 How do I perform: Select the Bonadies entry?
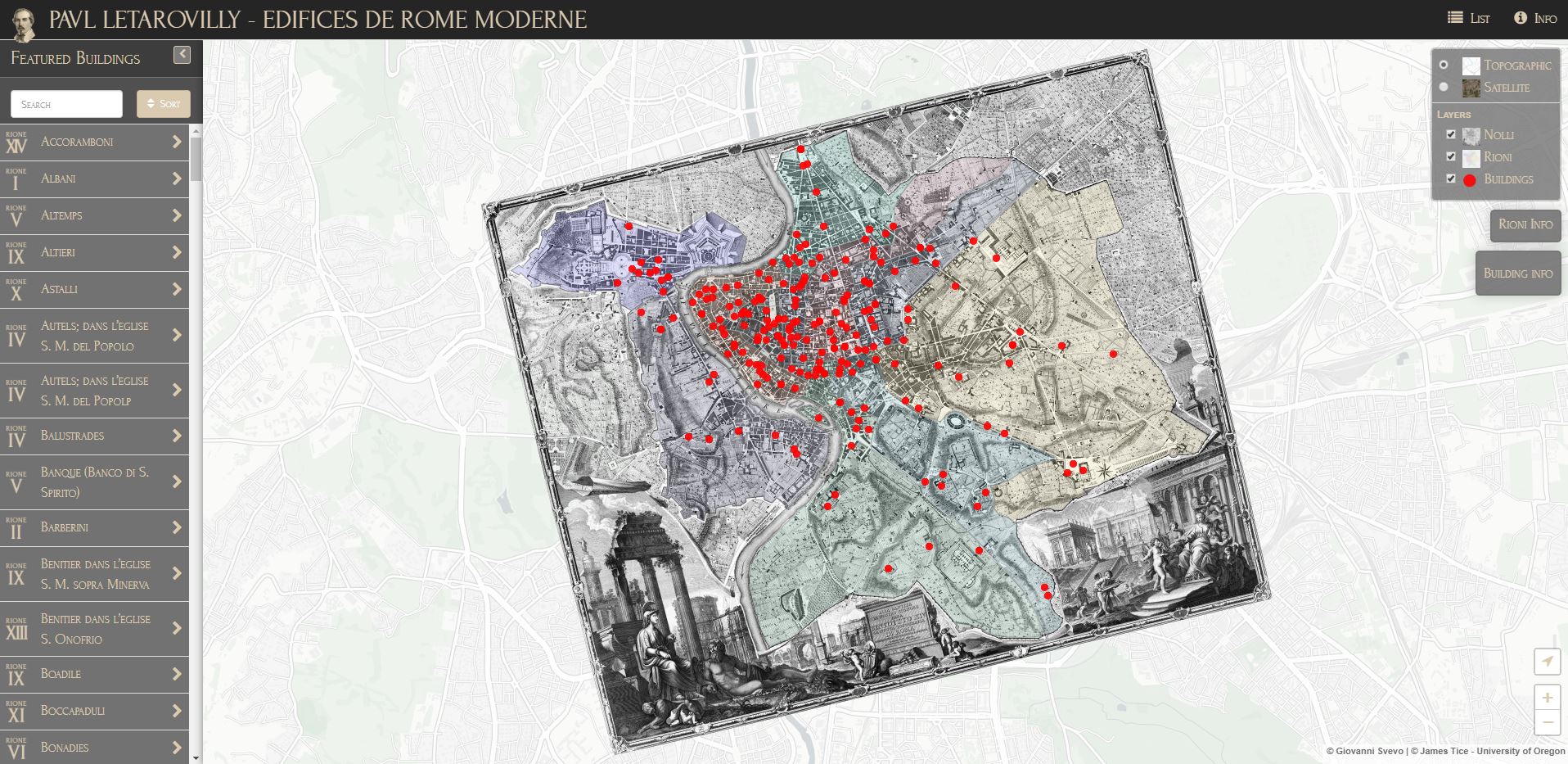(94, 748)
